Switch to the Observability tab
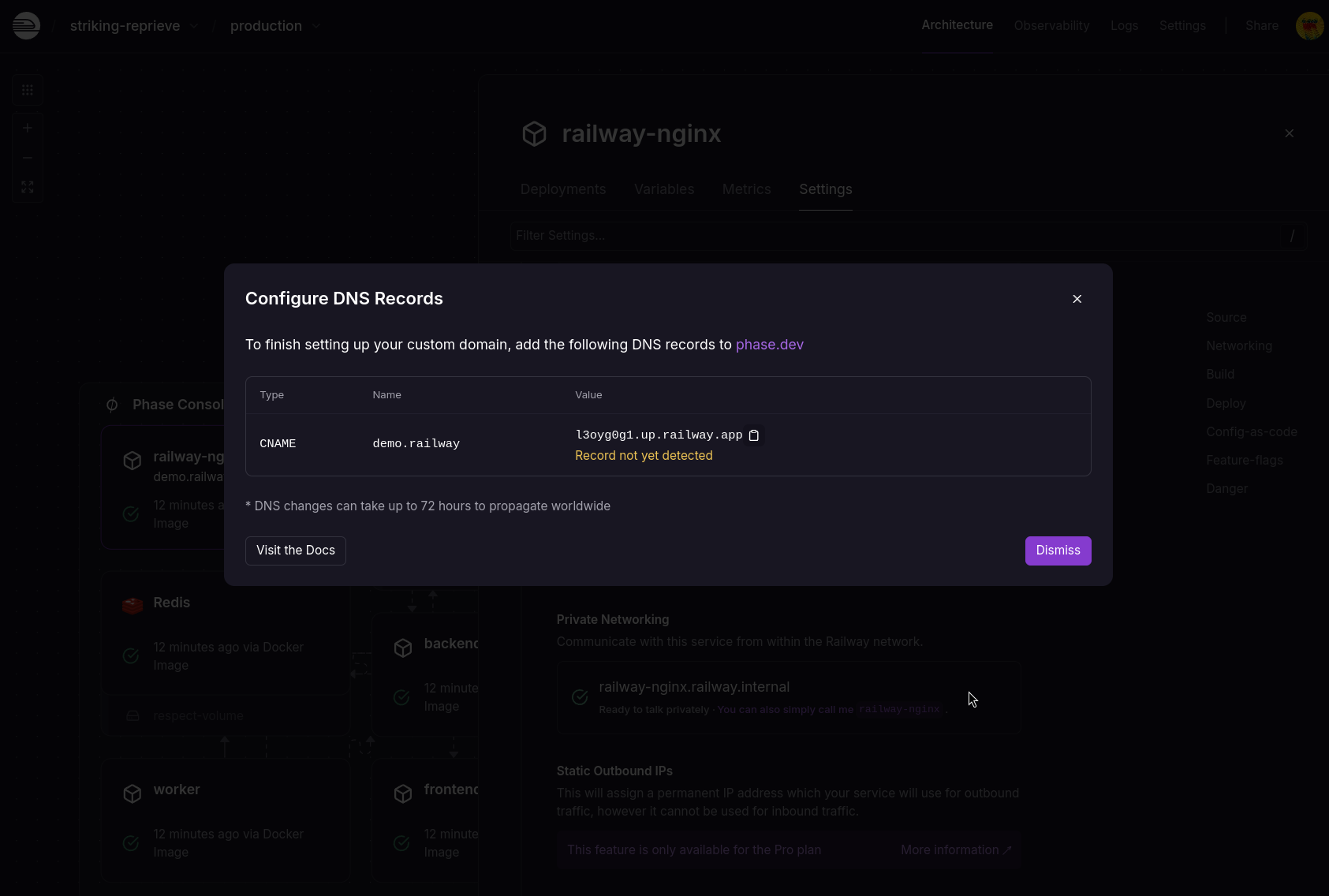Image resolution: width=1329 pixels, height=896 pixels. (x=1051, y=26)
